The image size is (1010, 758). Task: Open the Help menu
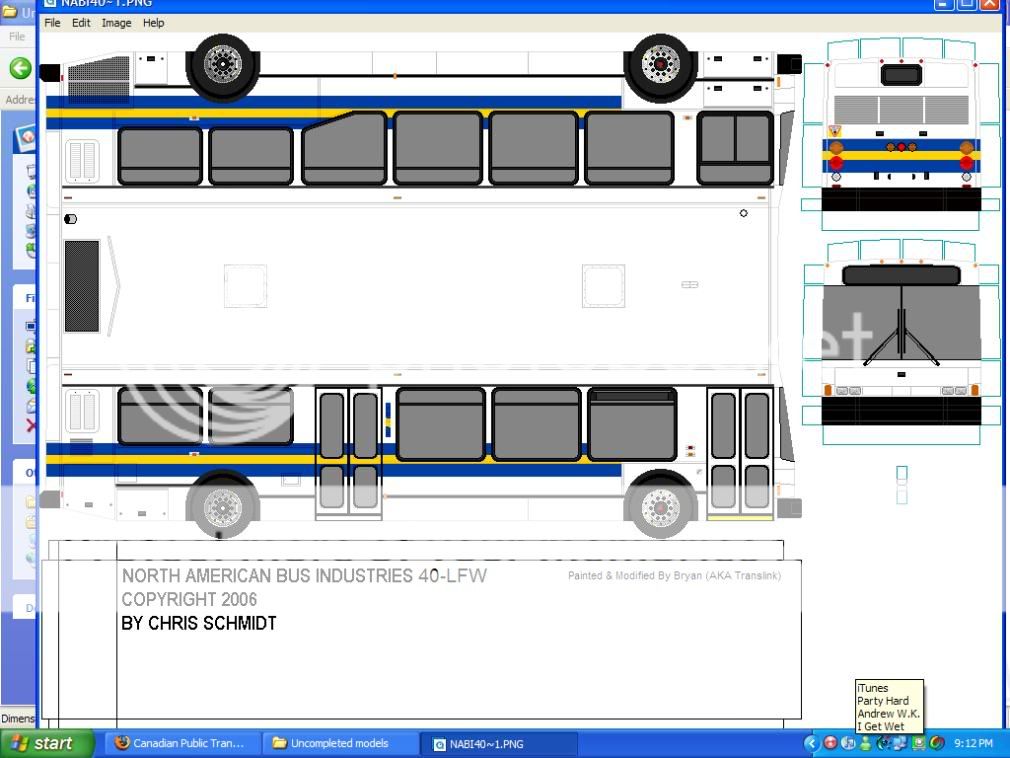tap(153, 22)
